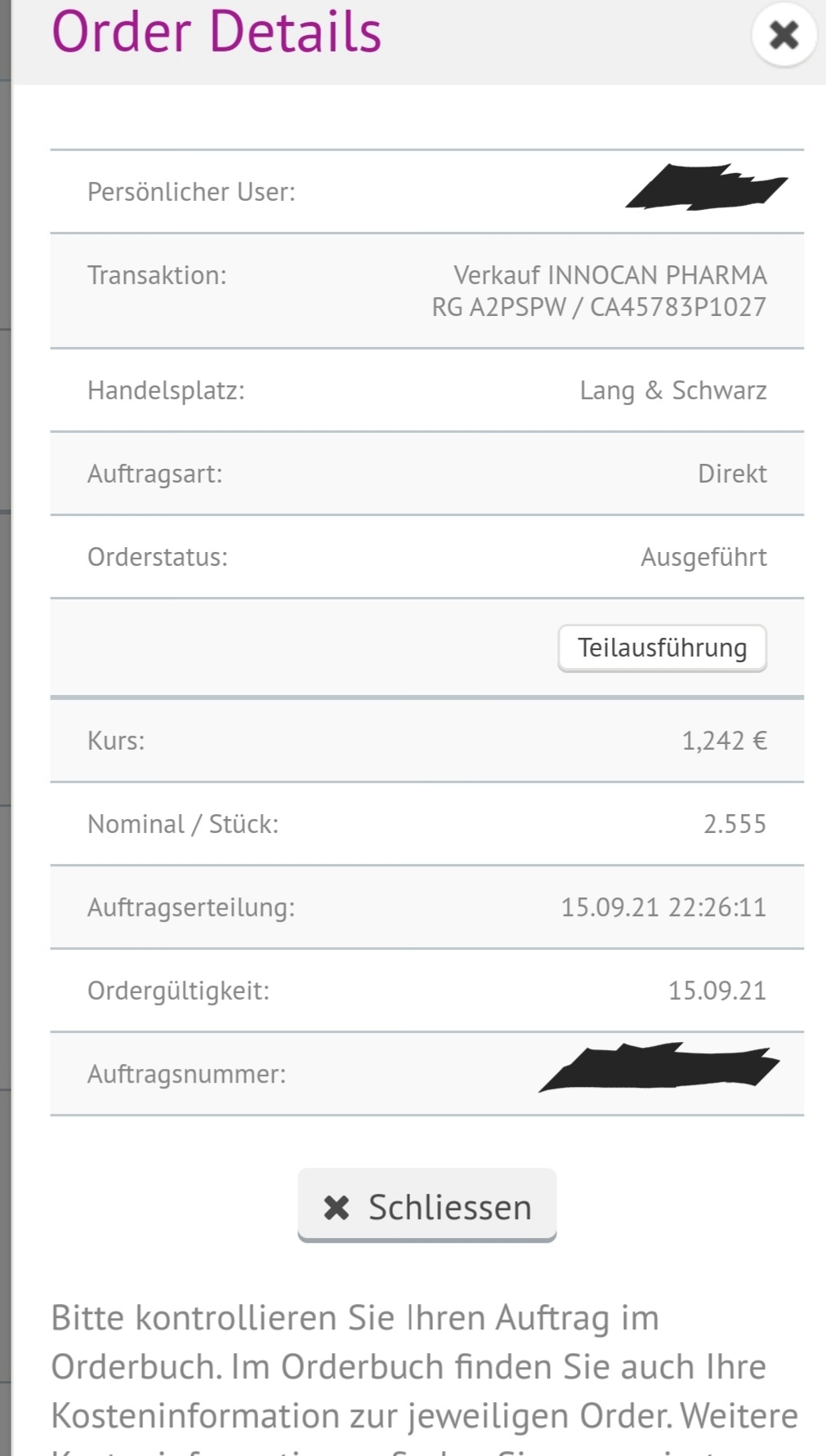
Task: Click the Direkt order type value
Action: pyautogui.click(x=732, y=474)
